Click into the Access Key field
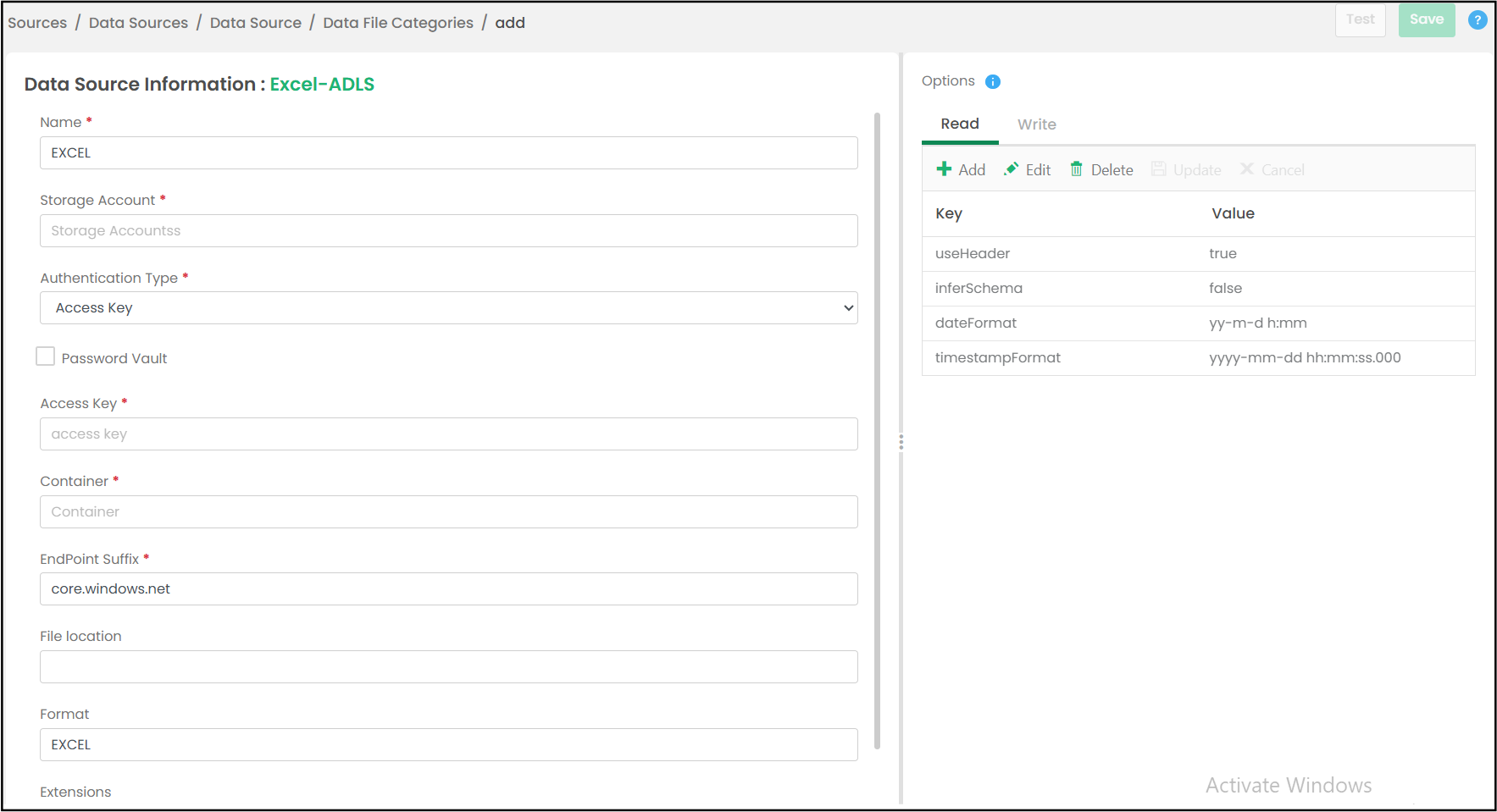This screenshot has height=812, width=1497. 448,434
